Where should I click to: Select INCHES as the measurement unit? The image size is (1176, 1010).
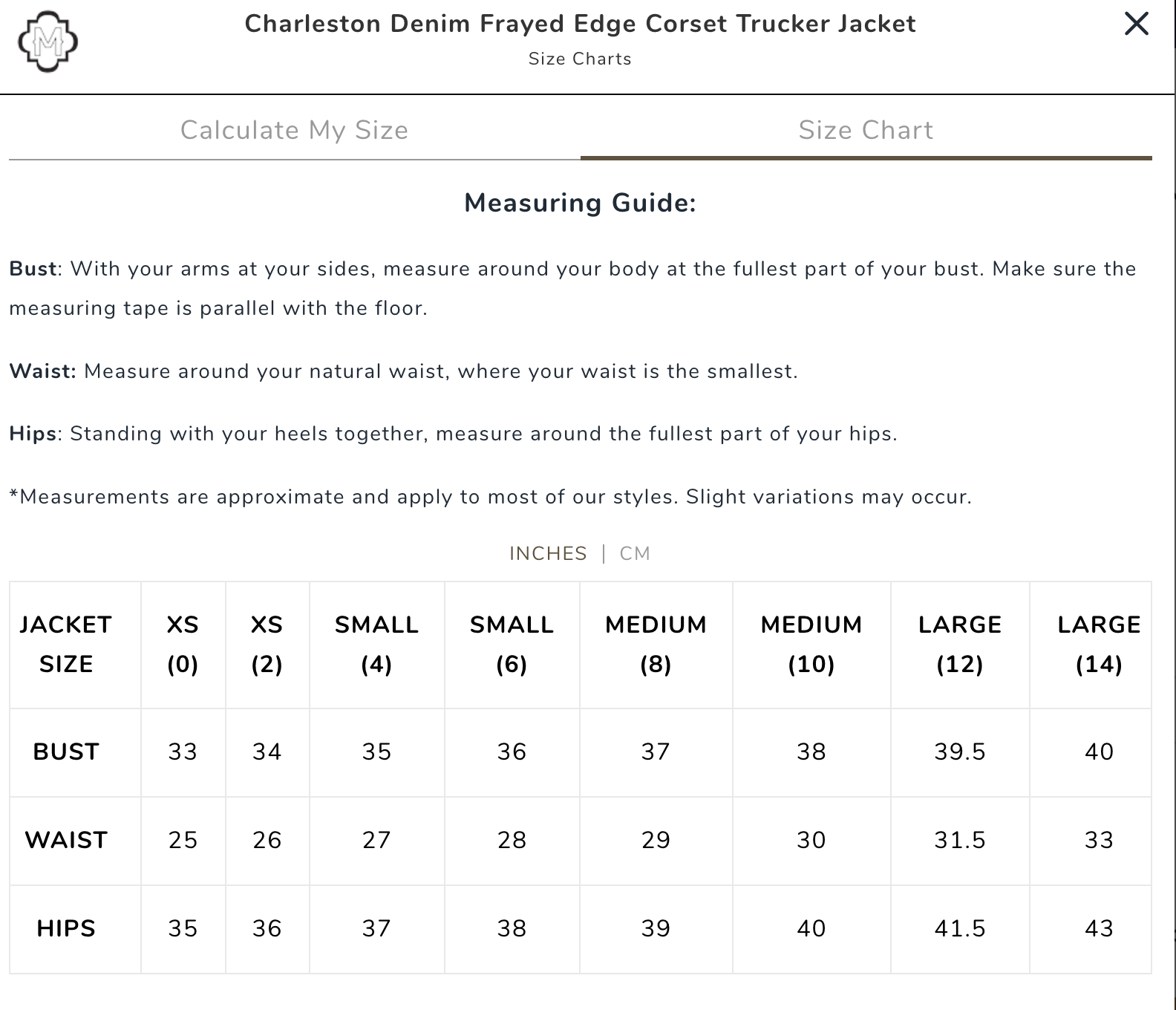(548, 553)
